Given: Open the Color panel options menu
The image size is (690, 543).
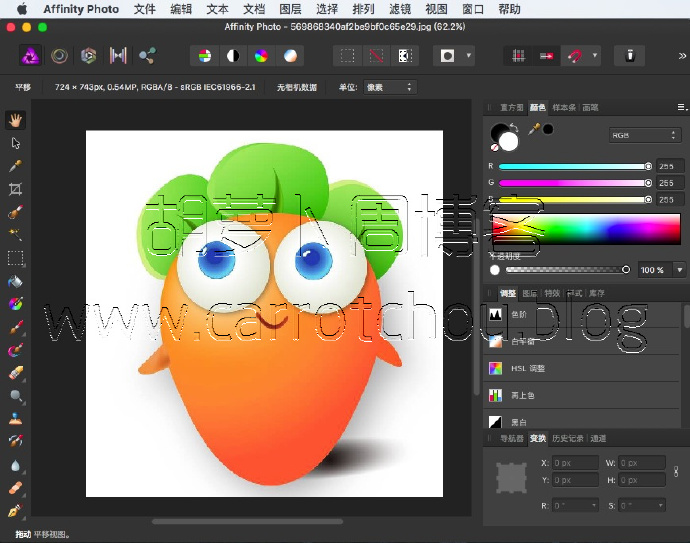Looking at the screenshot, I should [x=681, y=107].
